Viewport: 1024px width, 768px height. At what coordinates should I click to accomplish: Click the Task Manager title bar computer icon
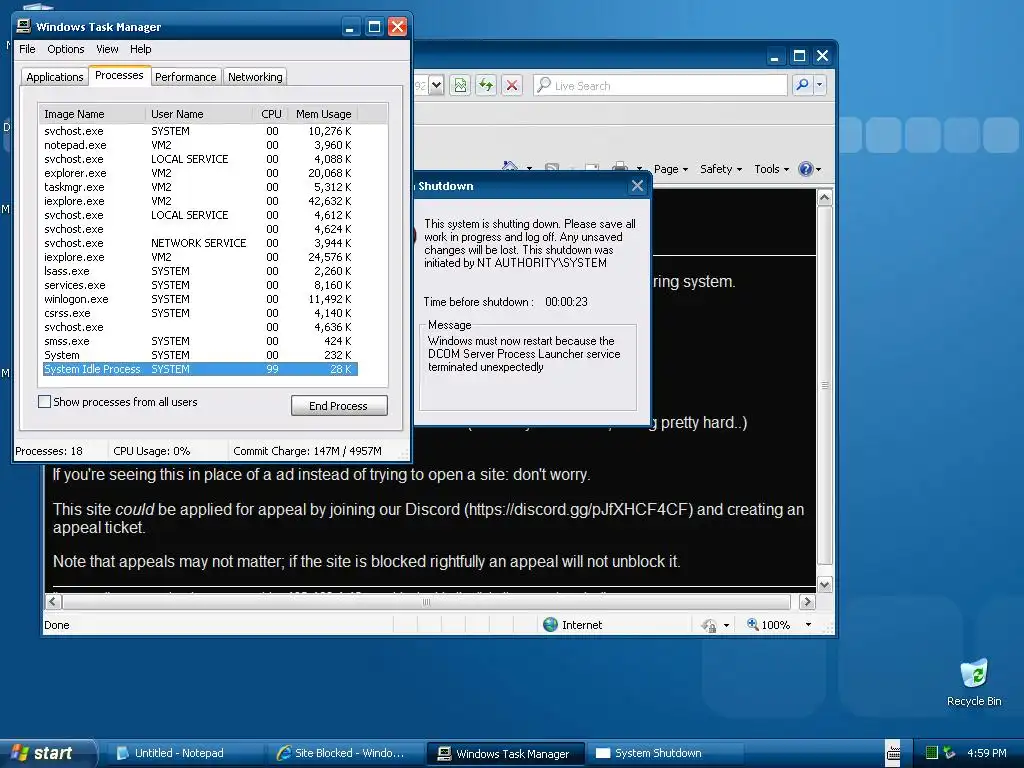pyautogui.click(x=24, y=26)
